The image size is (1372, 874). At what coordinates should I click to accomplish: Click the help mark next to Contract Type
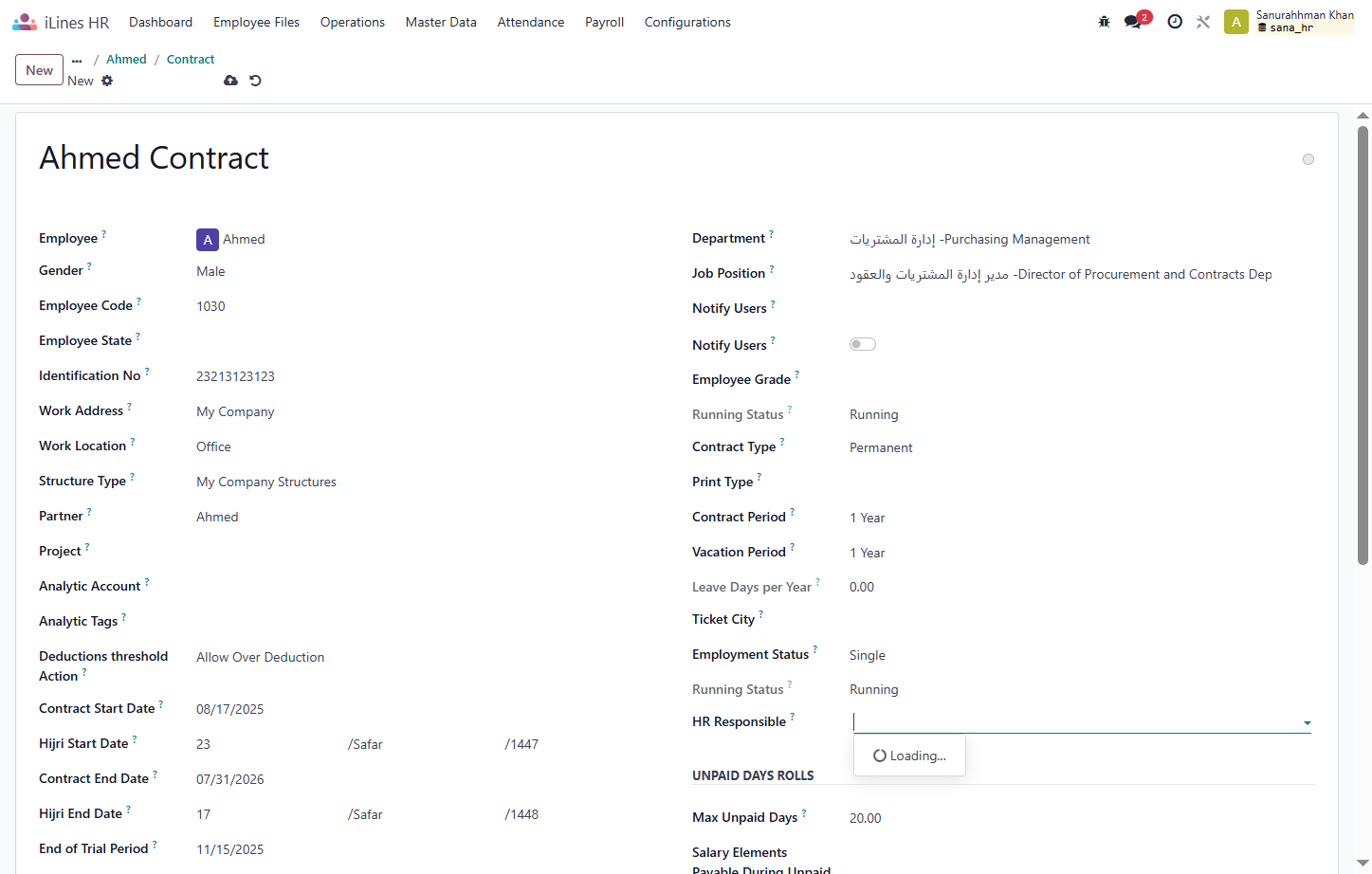pos(782,442)
